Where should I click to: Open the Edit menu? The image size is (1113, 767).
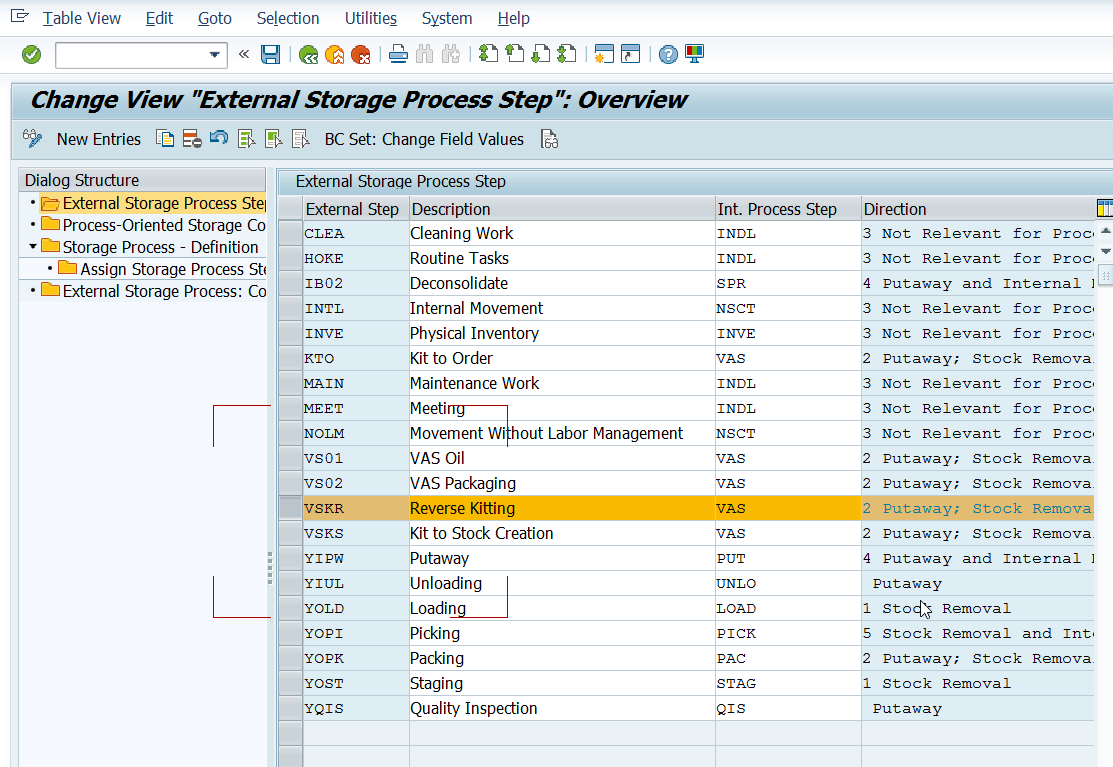click(x=159, y=18)
